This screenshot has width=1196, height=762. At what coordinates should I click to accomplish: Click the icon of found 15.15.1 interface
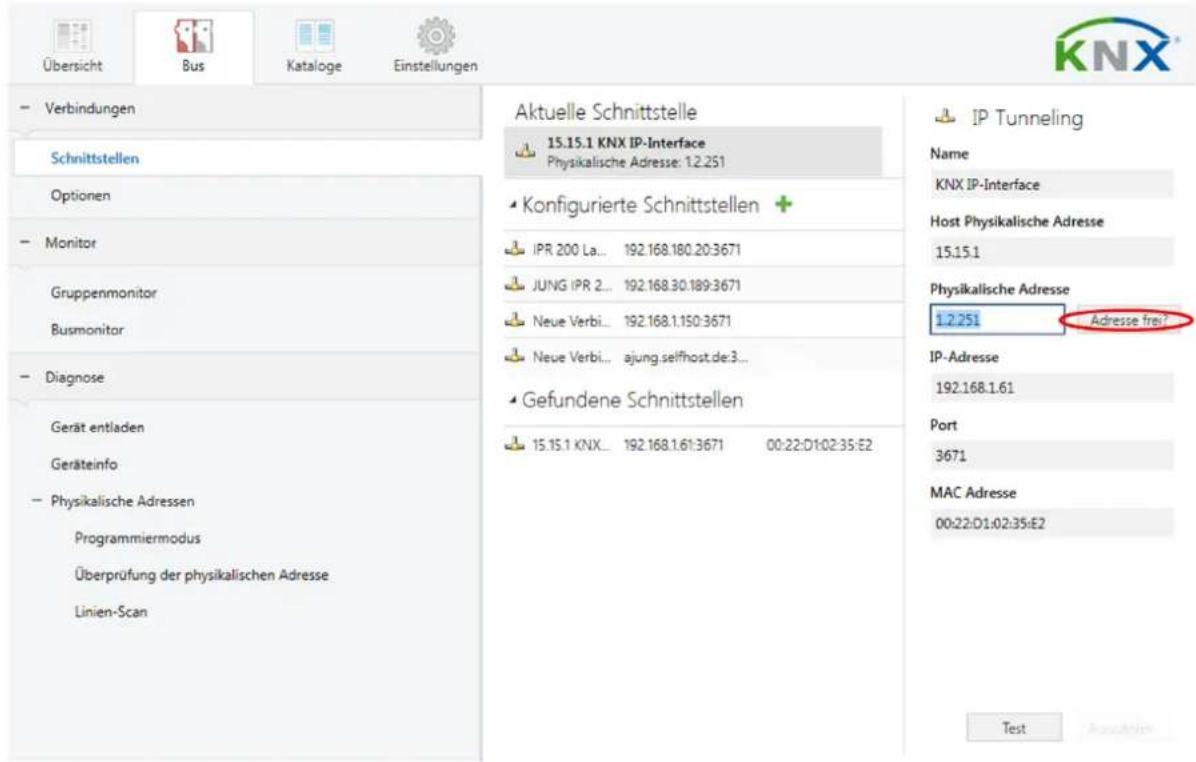point(515,444)
